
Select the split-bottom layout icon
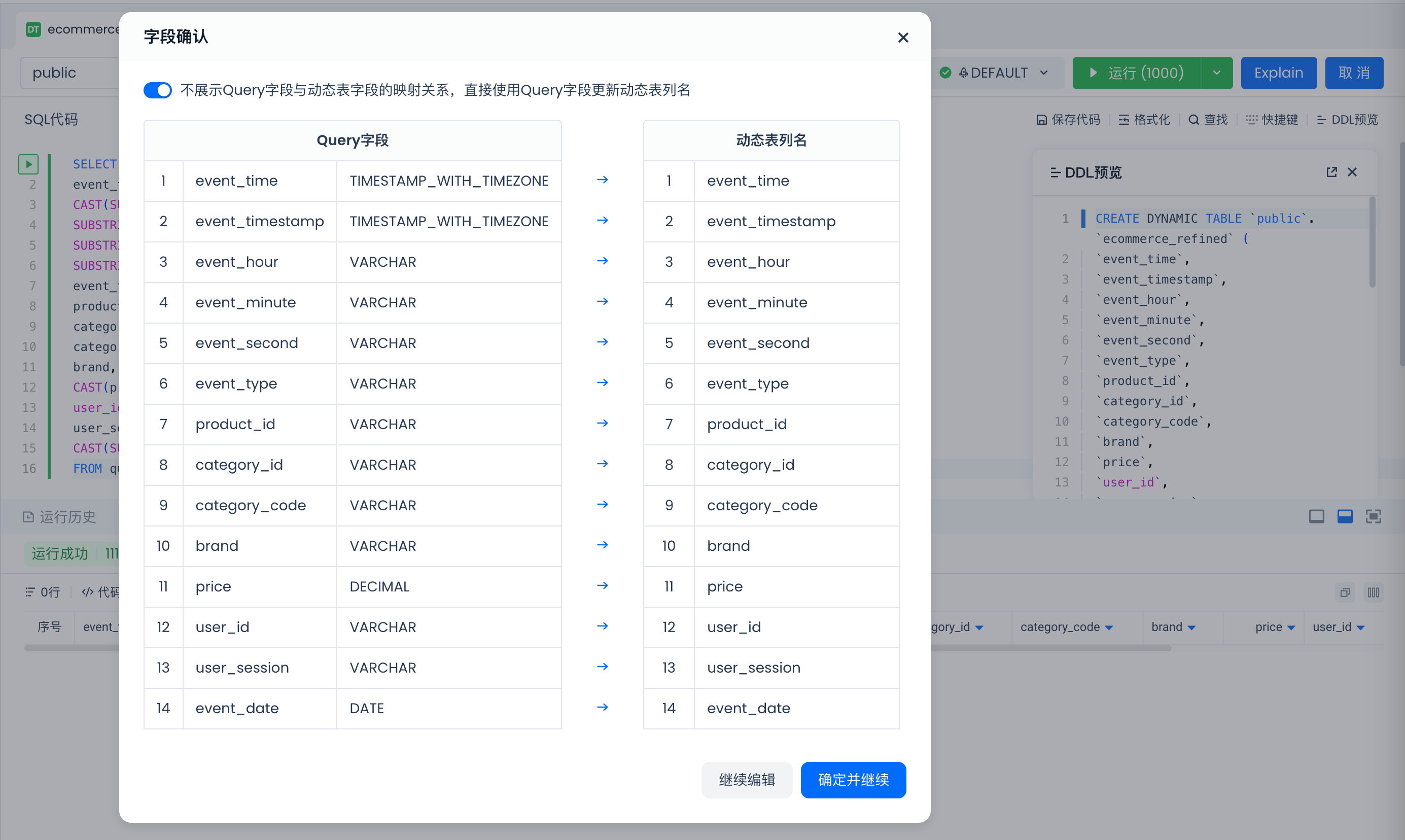[x=1345, y=516]
